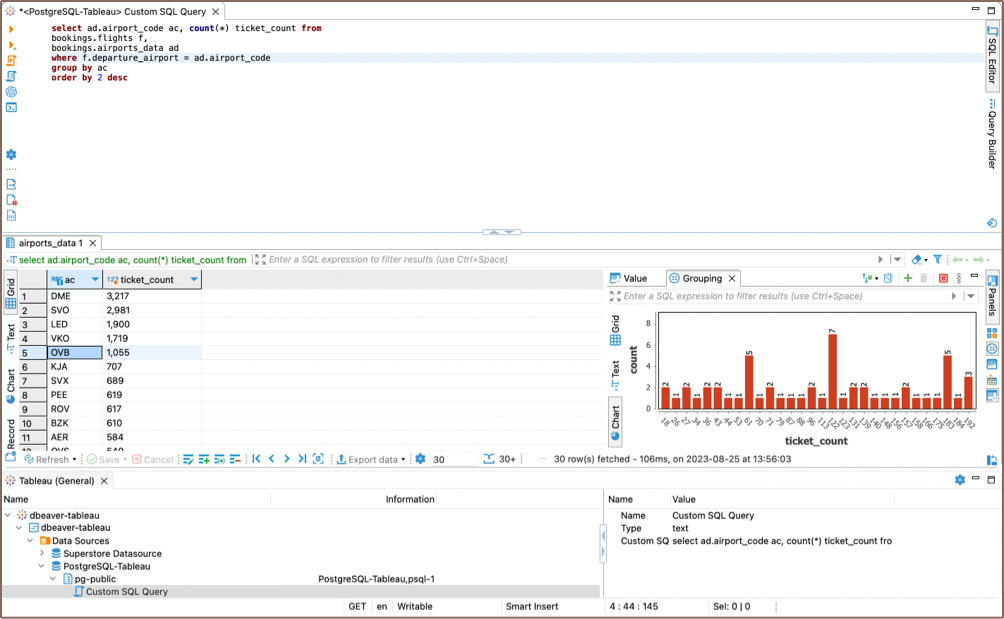The width and height of the screenshot is (1004, 619).
Task: Open the SQL terminal console icon
Action: coord(11,107)
